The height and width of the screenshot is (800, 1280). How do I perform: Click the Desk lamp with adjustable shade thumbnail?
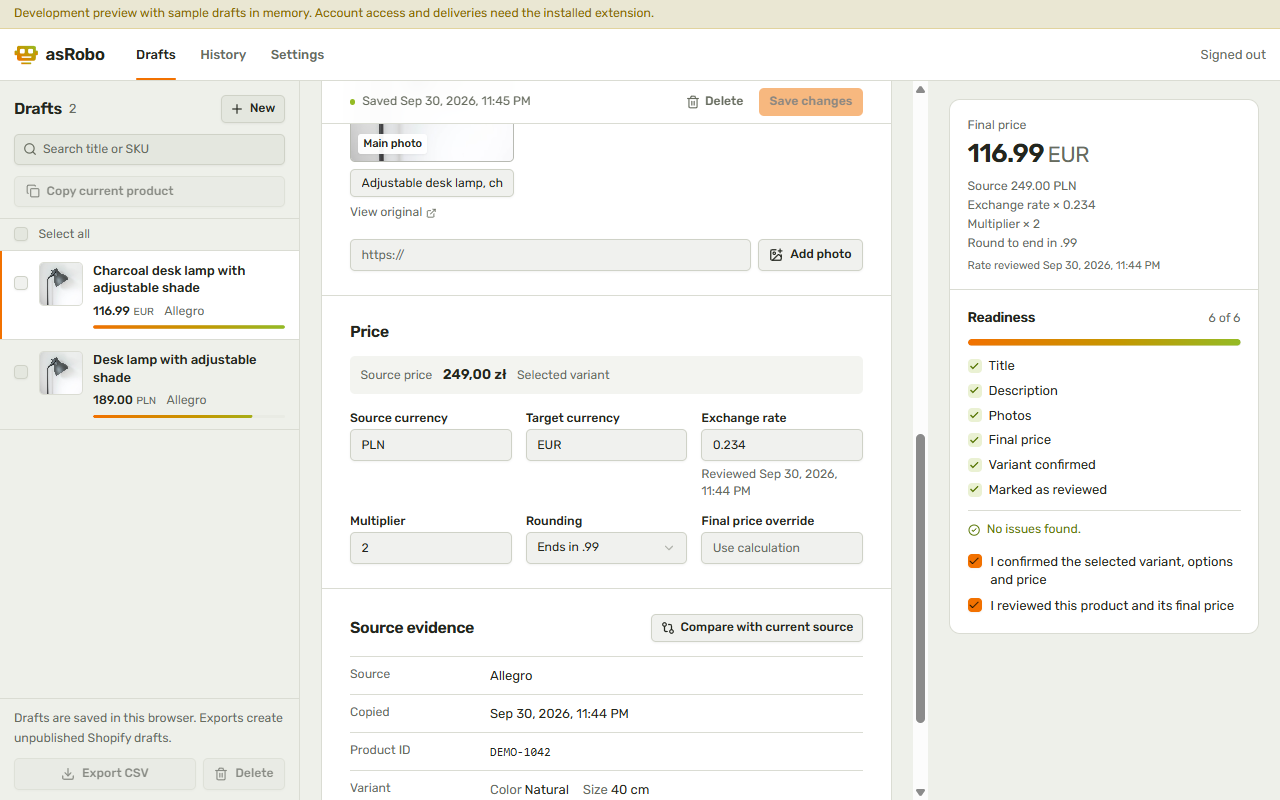(x=61, y=372)
